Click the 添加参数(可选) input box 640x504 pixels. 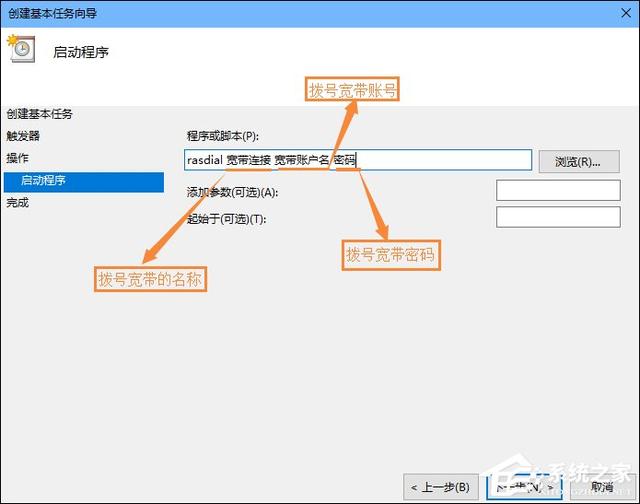[557, 191]
